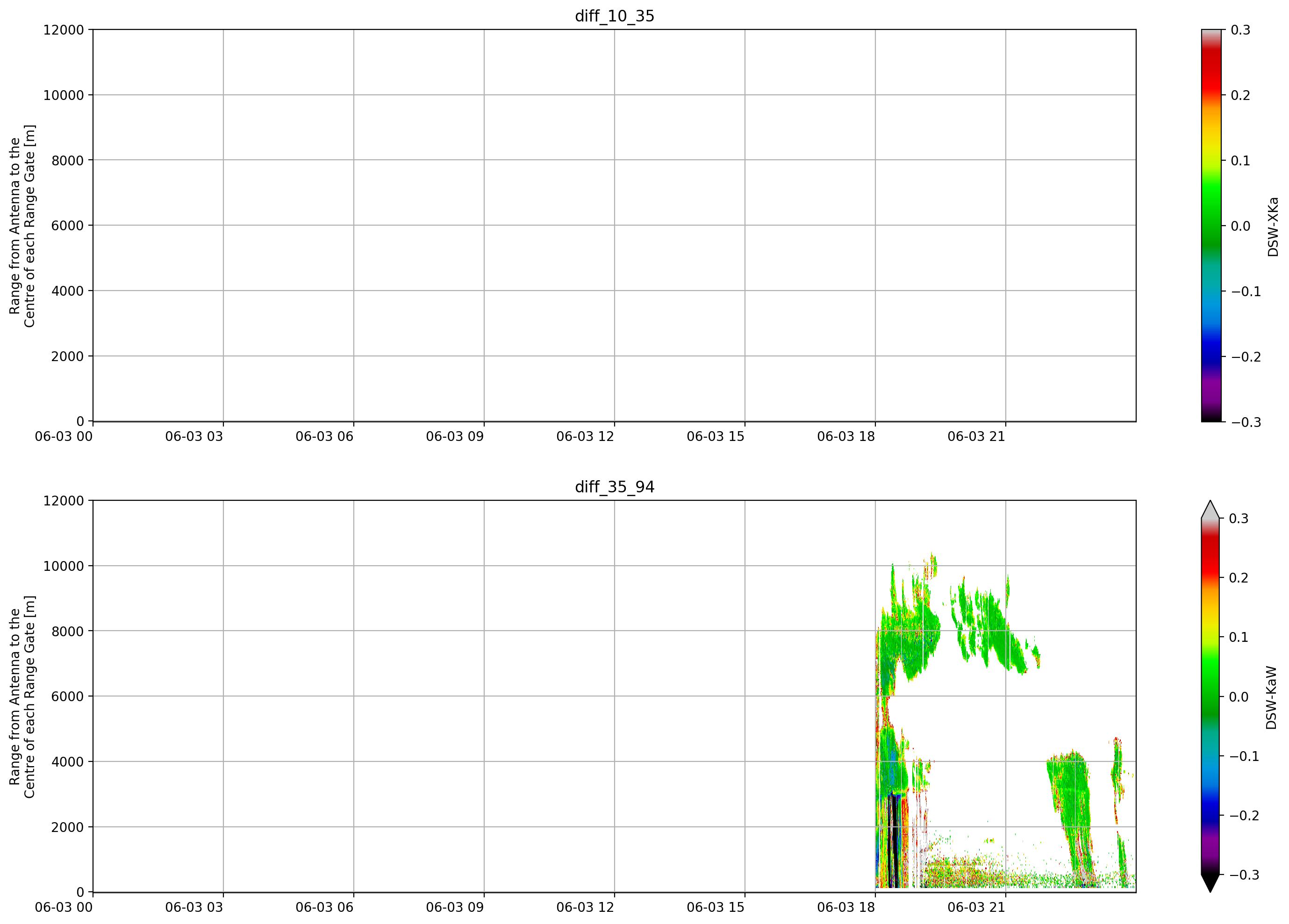Click the 4000 y-tick in the diff_10_35 plot
Screen dimensions: 1289x924
click(68, 291)
